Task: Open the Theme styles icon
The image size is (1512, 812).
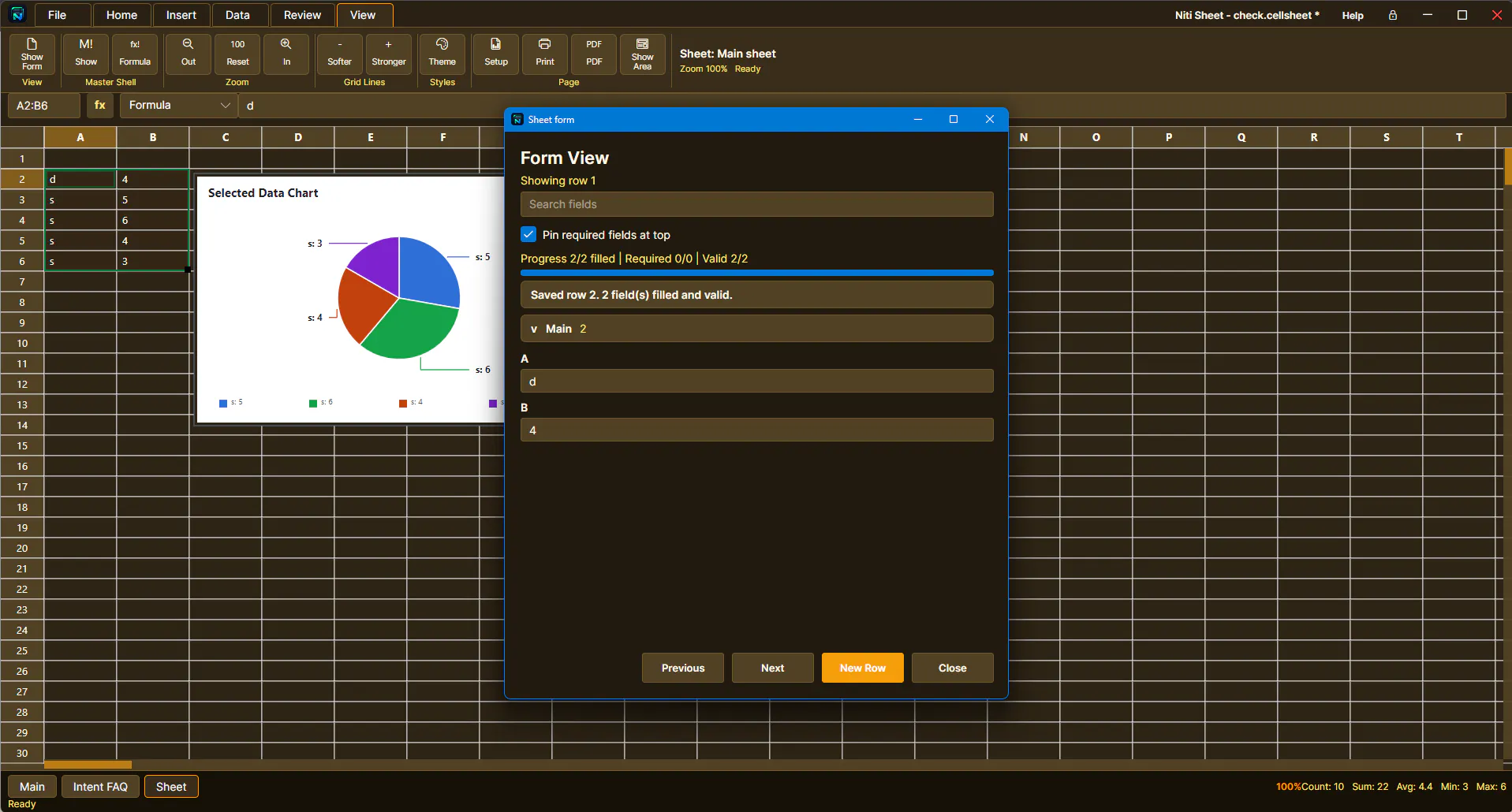Action: tap(442, 44)
